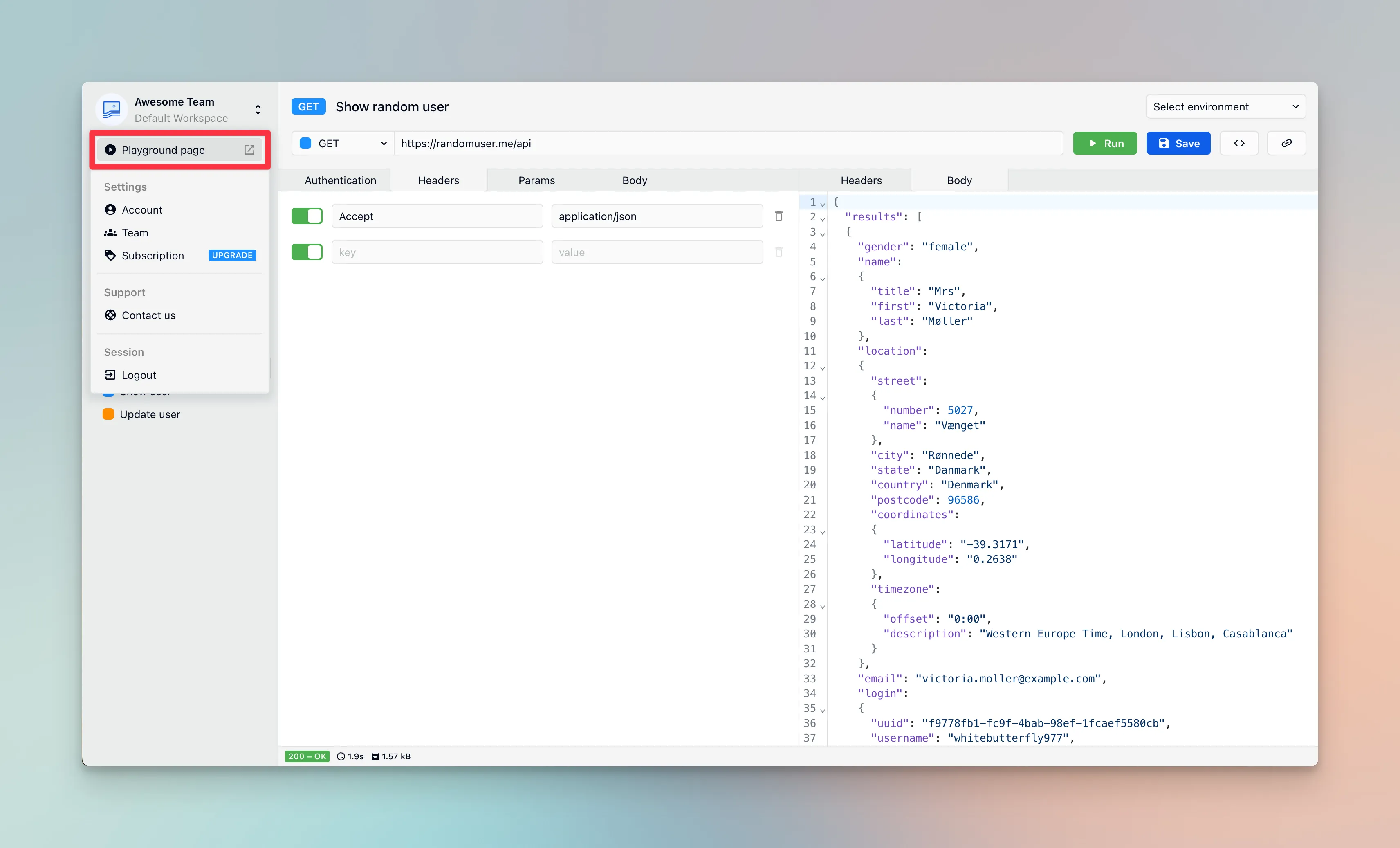Click the 200 – OK status badge
The width and height of the screenshot is (1400, 848).
[x=307, y=756]
